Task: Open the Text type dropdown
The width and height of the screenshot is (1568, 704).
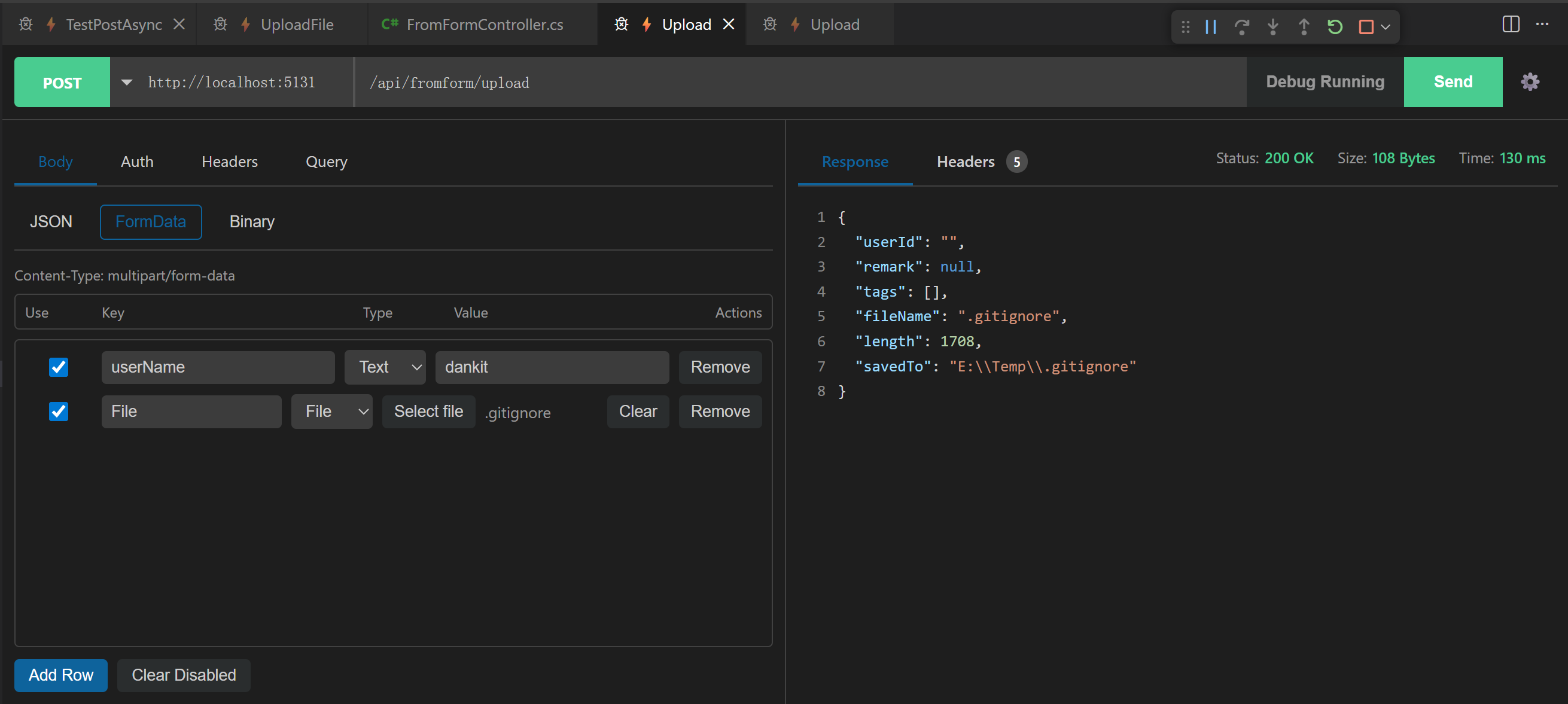Action: tap(385, 367)
